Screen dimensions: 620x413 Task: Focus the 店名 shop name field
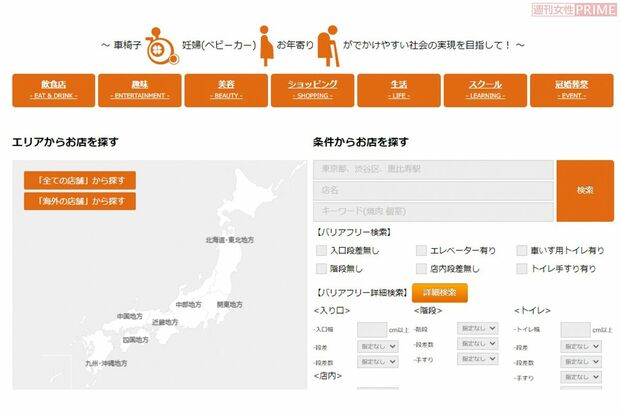pyautogui.click(x=433, y=191)
